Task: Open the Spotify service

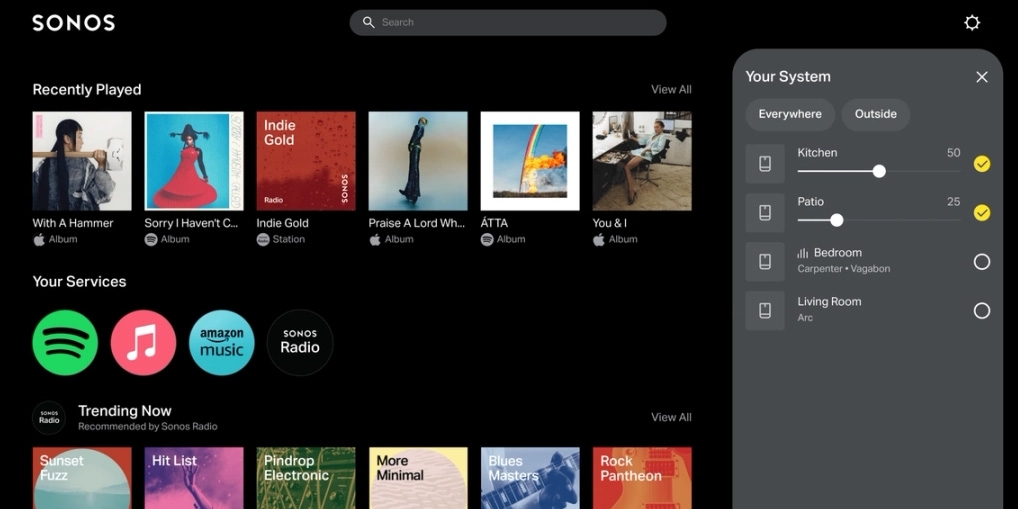Action: [x=65, y=343]
